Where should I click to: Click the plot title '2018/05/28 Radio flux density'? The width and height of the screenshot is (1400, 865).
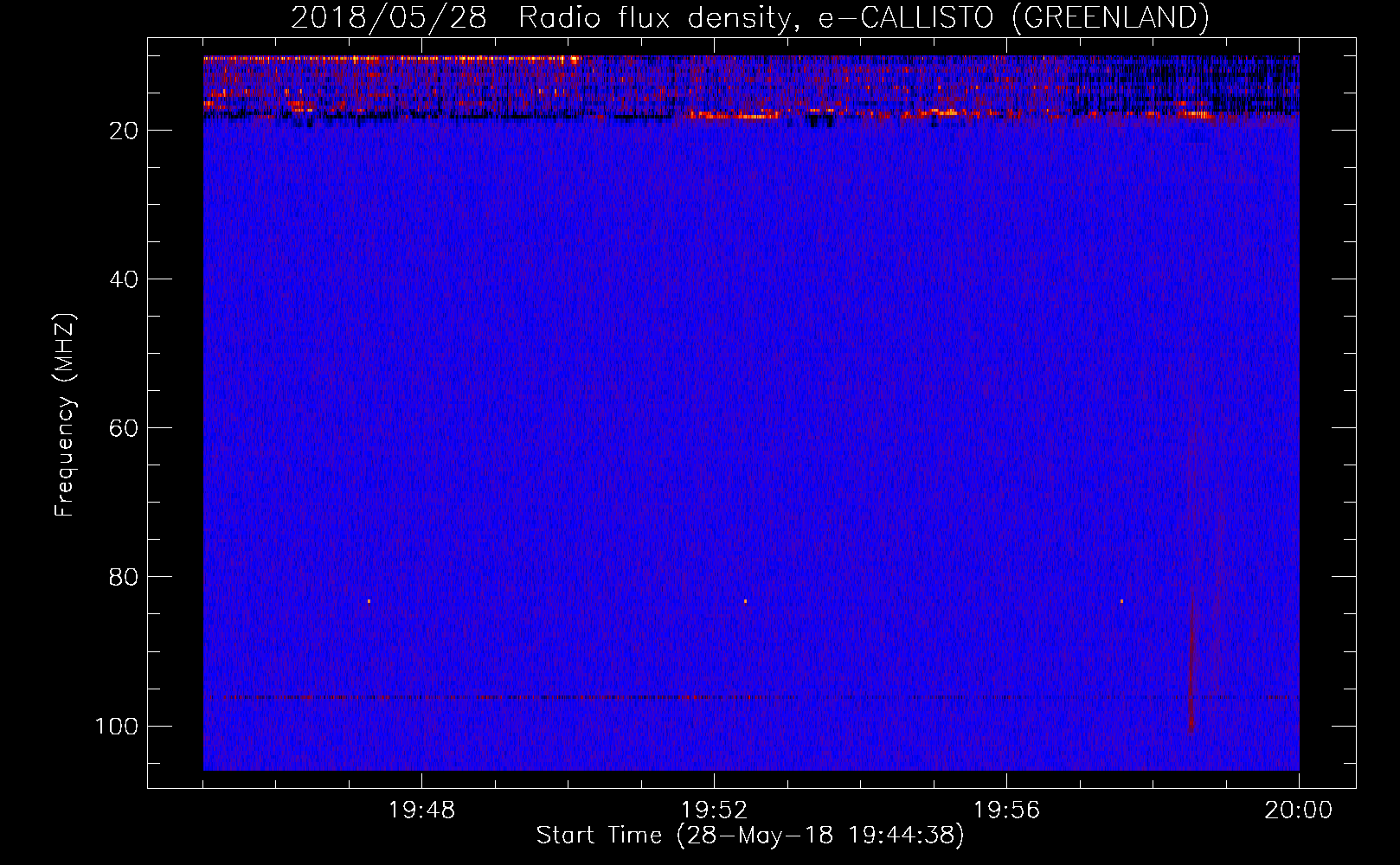tap(749, 17)
